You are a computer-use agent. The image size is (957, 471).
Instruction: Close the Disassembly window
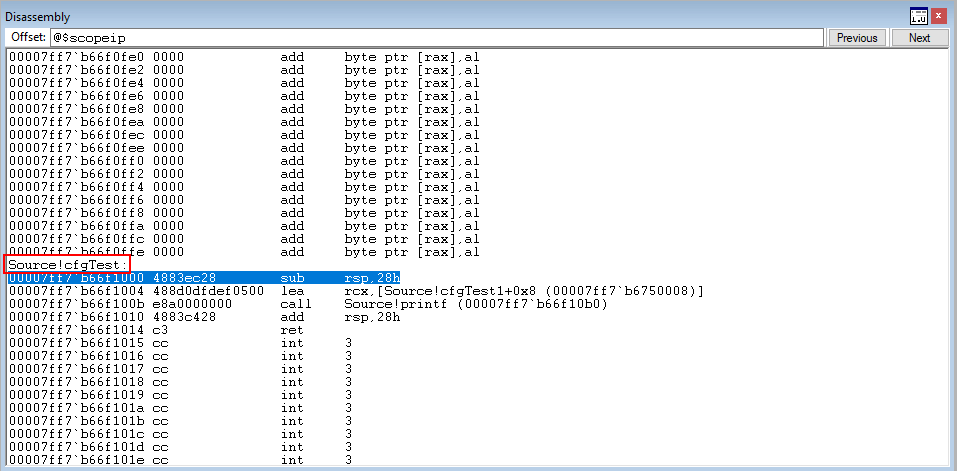tap(938, 16)
